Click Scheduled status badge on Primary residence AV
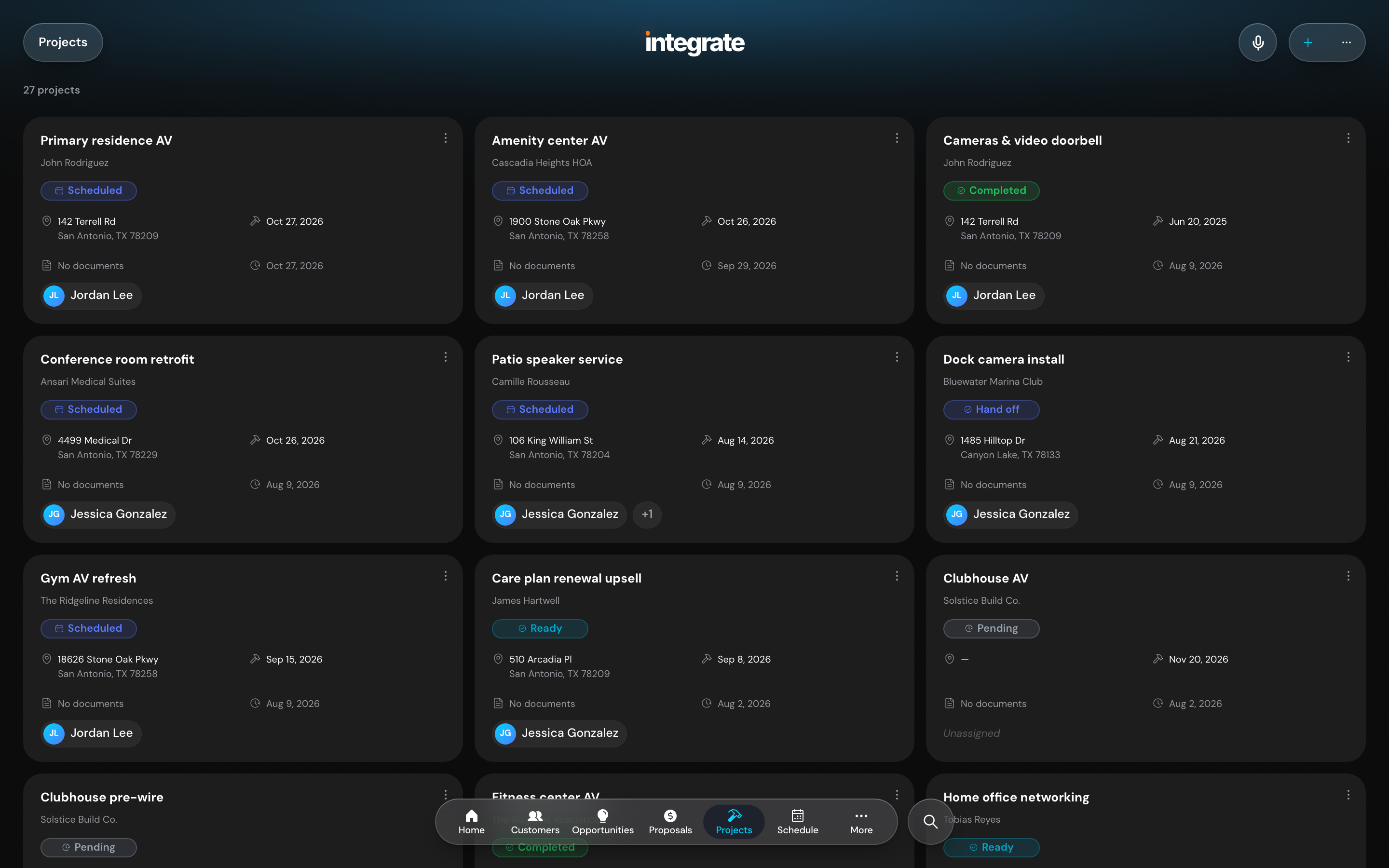The image size is (1389, 868). (x=88, y=190)
